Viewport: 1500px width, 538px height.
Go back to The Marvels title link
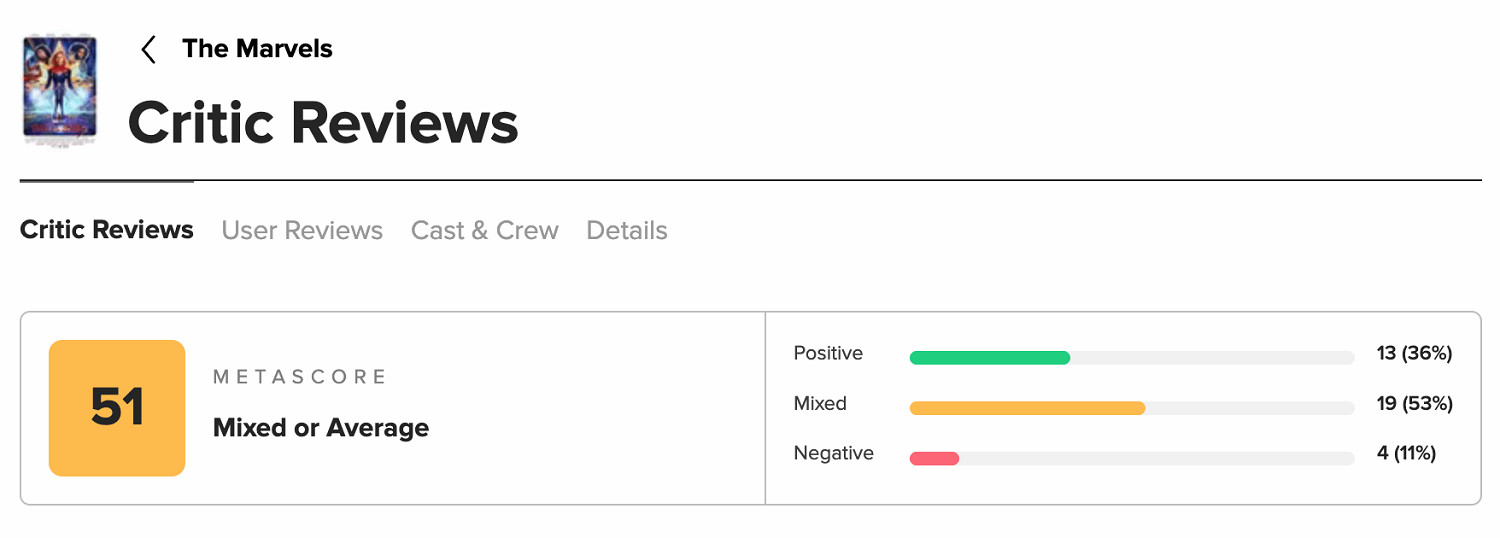[x=257, y=49]
